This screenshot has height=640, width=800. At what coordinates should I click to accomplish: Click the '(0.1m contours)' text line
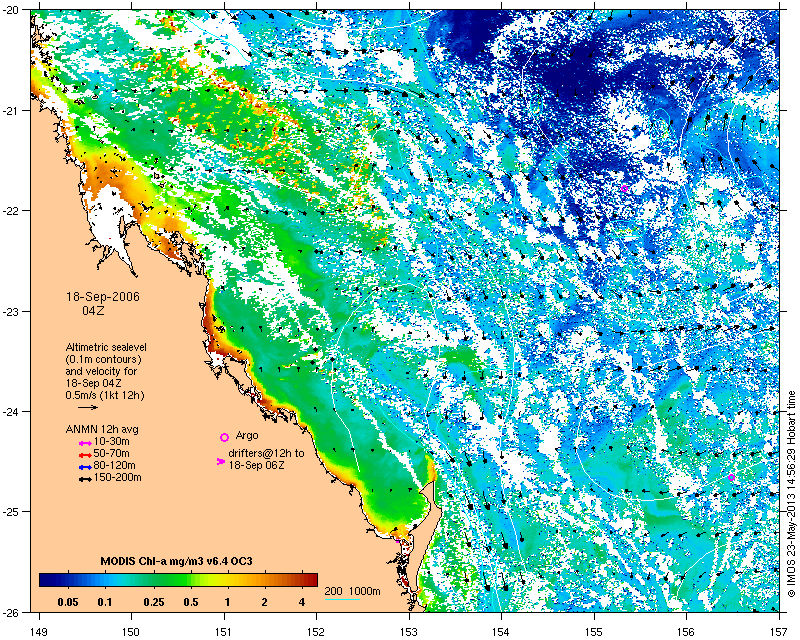click(104, 359)
